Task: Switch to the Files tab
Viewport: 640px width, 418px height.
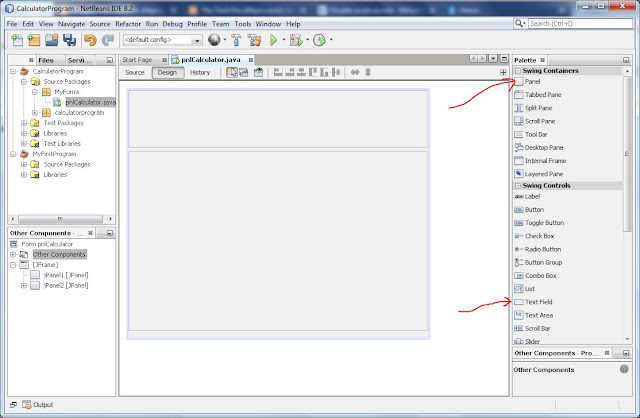Action: (x=46, y=60)
